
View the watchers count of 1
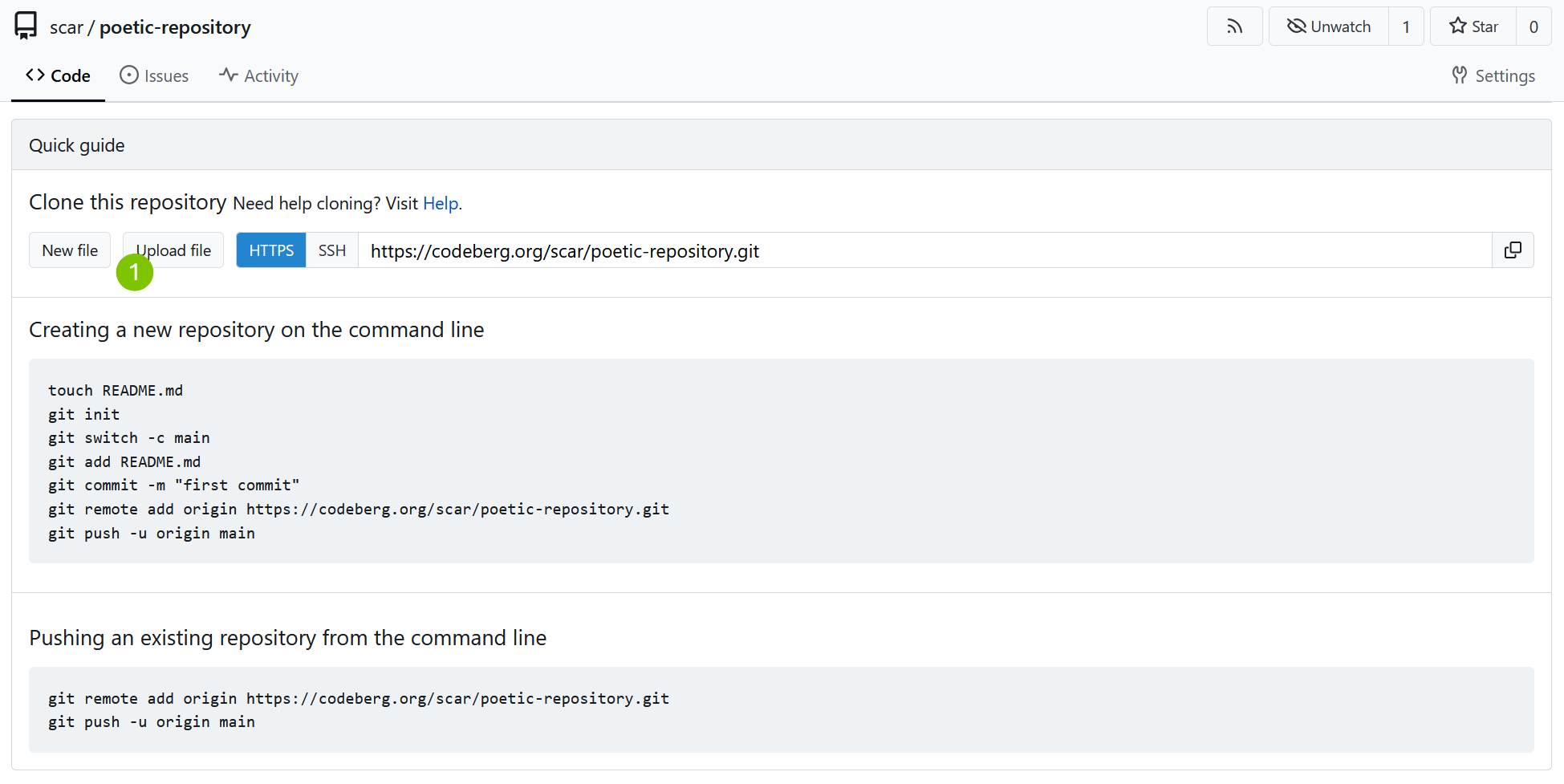click(1406, 26)
